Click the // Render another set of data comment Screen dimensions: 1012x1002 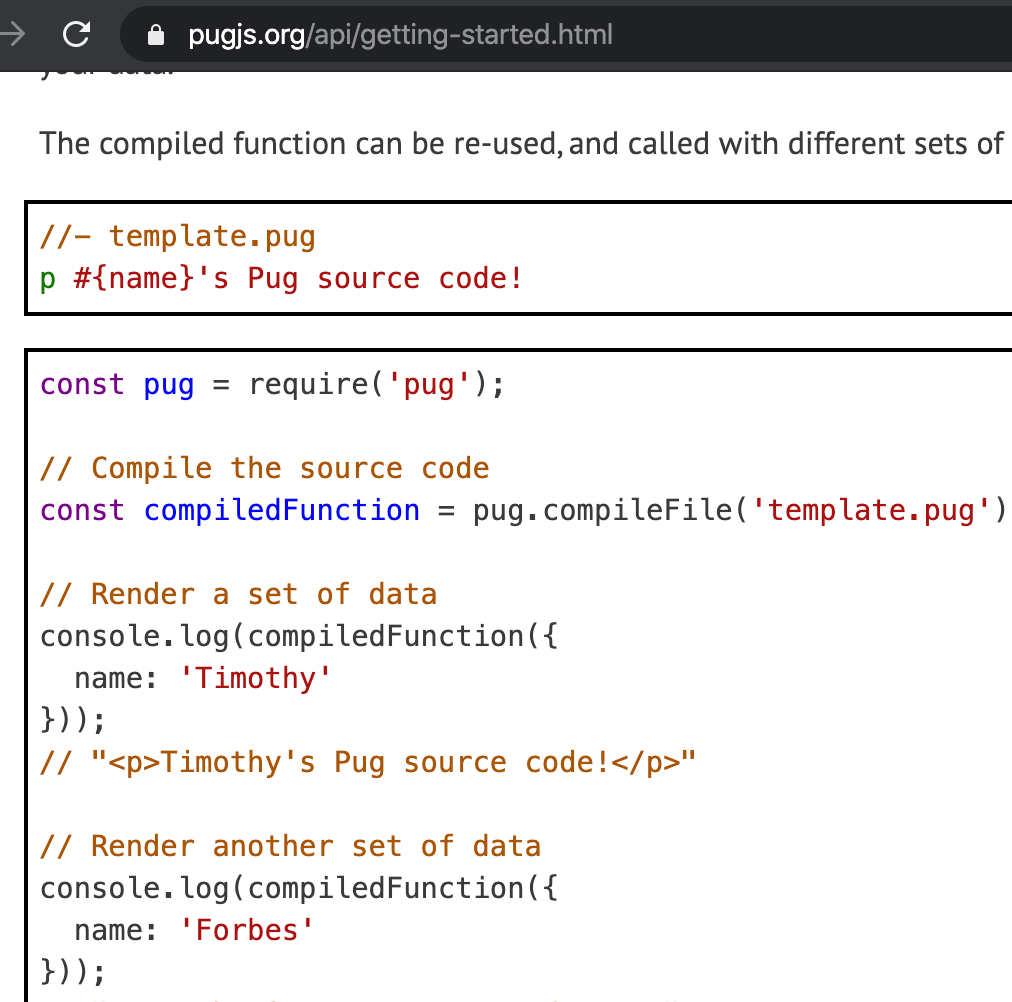click(290, 846)
